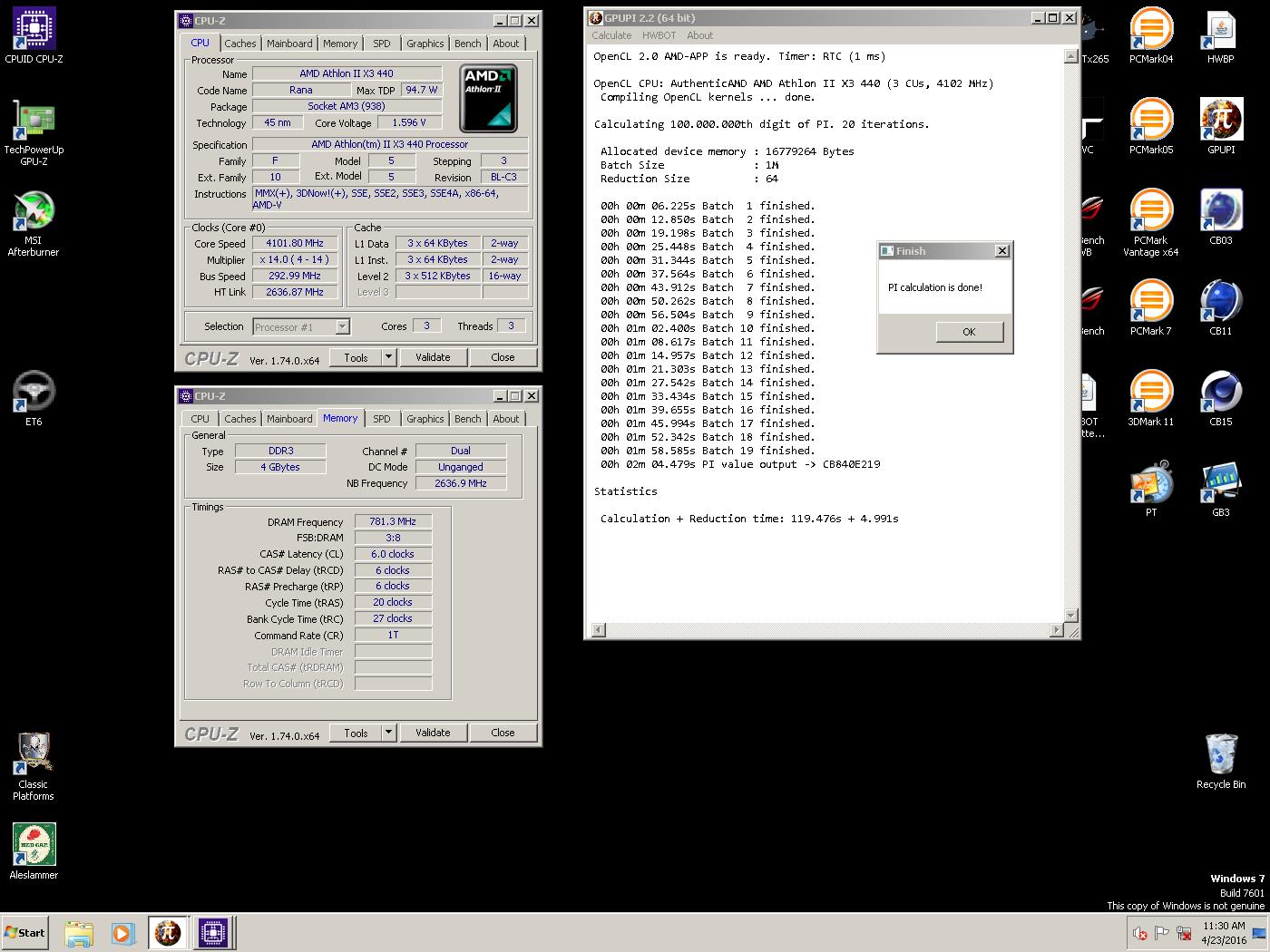Click Validate in the lower CPU-Z window
This screenshot has height=952, width=1270.
(433, 733)
